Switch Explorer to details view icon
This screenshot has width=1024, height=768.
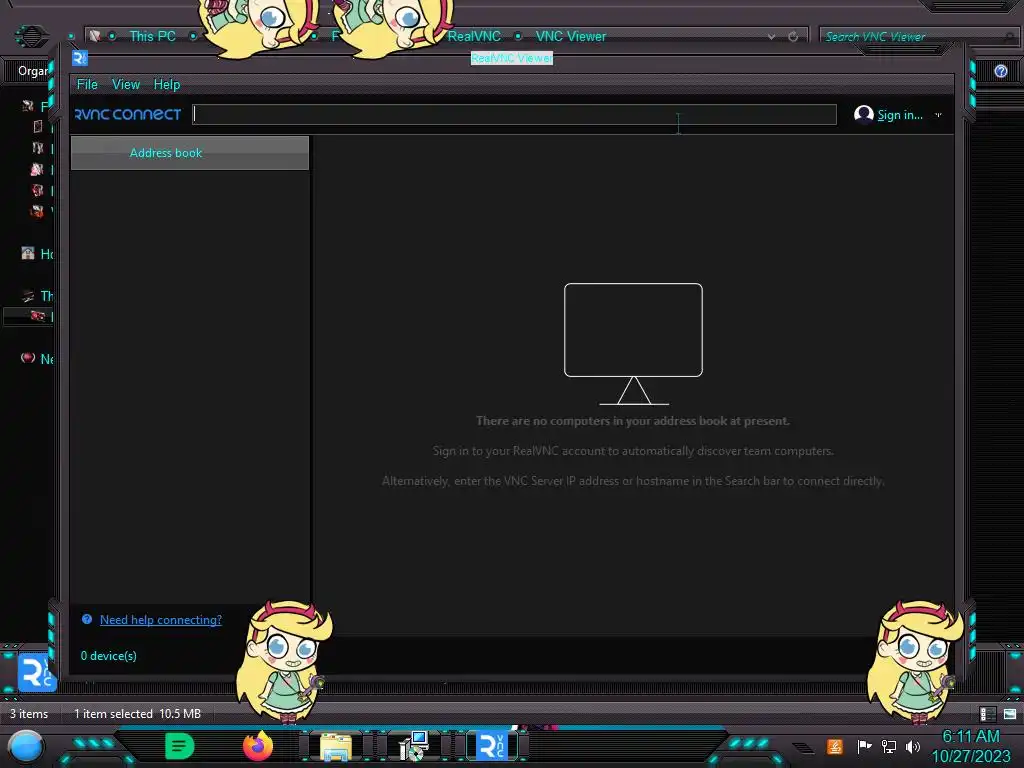click(x=987, y=714)
